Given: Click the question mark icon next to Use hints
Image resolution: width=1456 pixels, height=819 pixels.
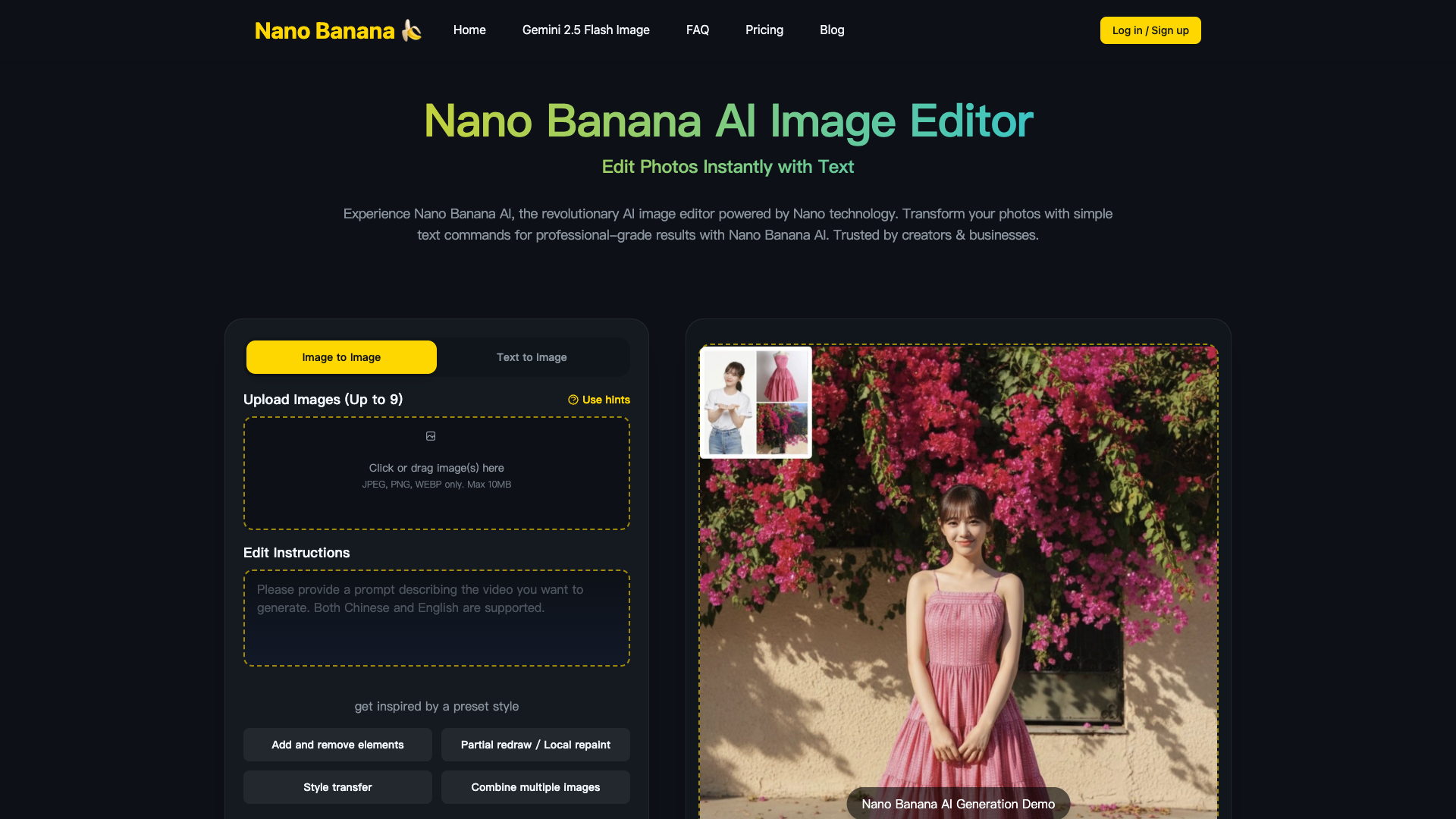Looking at the screenshot, I should click(573, 400).
